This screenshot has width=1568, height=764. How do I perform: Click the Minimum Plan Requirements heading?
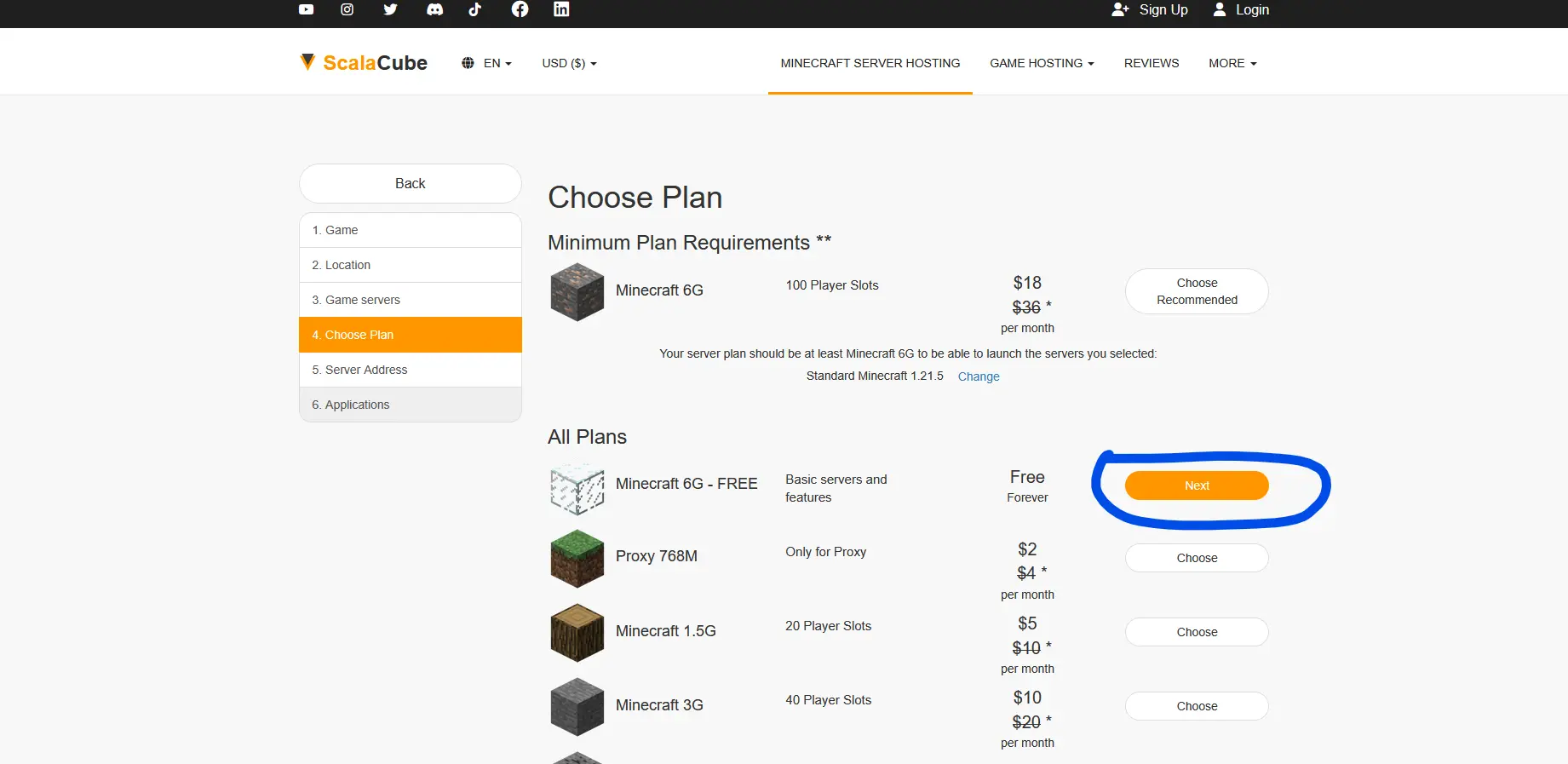690,243
